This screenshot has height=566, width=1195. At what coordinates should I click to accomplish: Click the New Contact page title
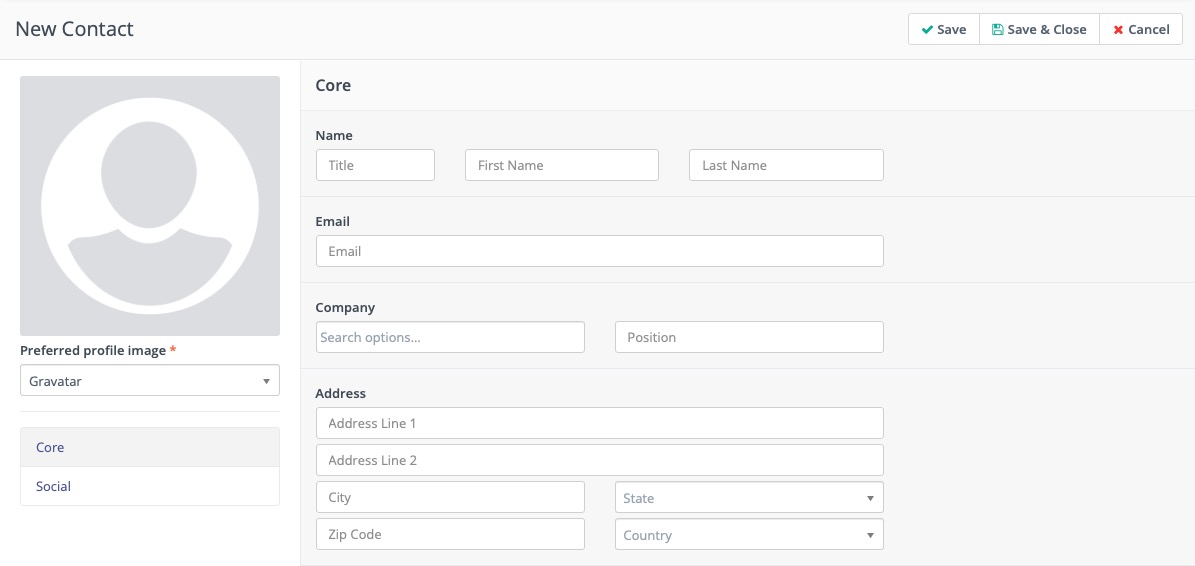pyautogui.click(x=75, y=30)
